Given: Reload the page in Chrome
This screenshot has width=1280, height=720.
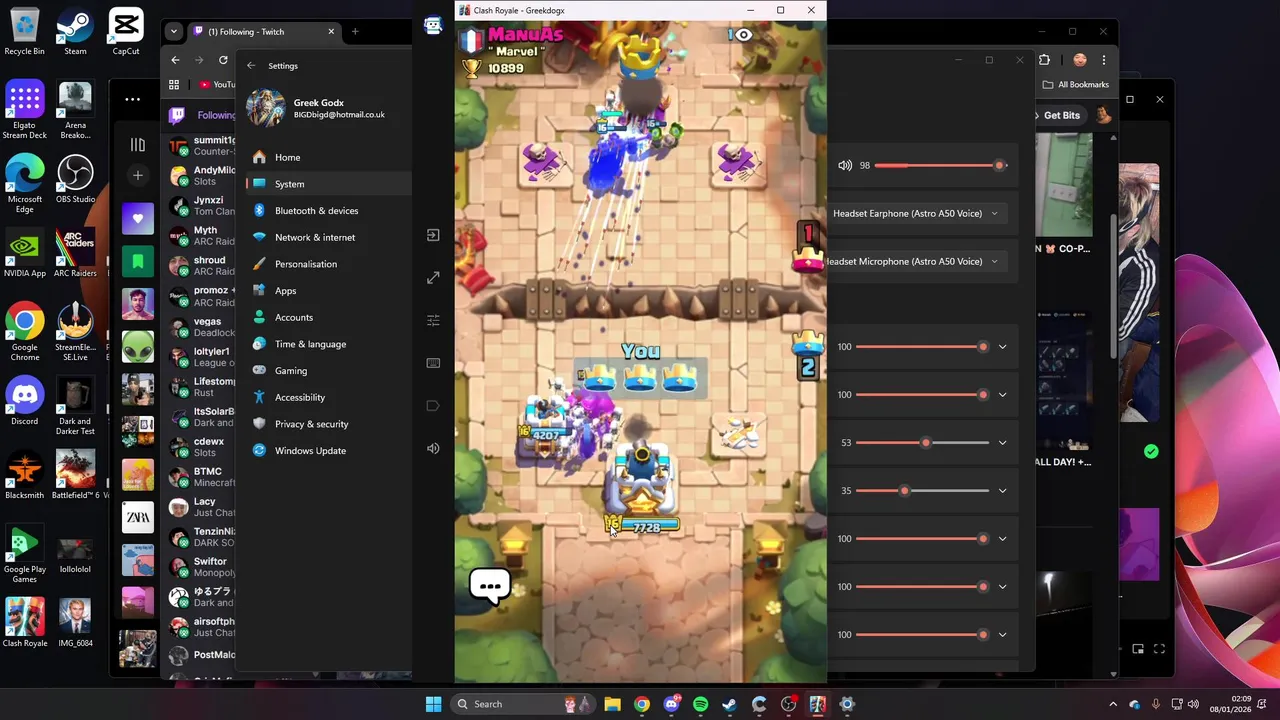Looking at the screenshot, I should pos(223,60).
